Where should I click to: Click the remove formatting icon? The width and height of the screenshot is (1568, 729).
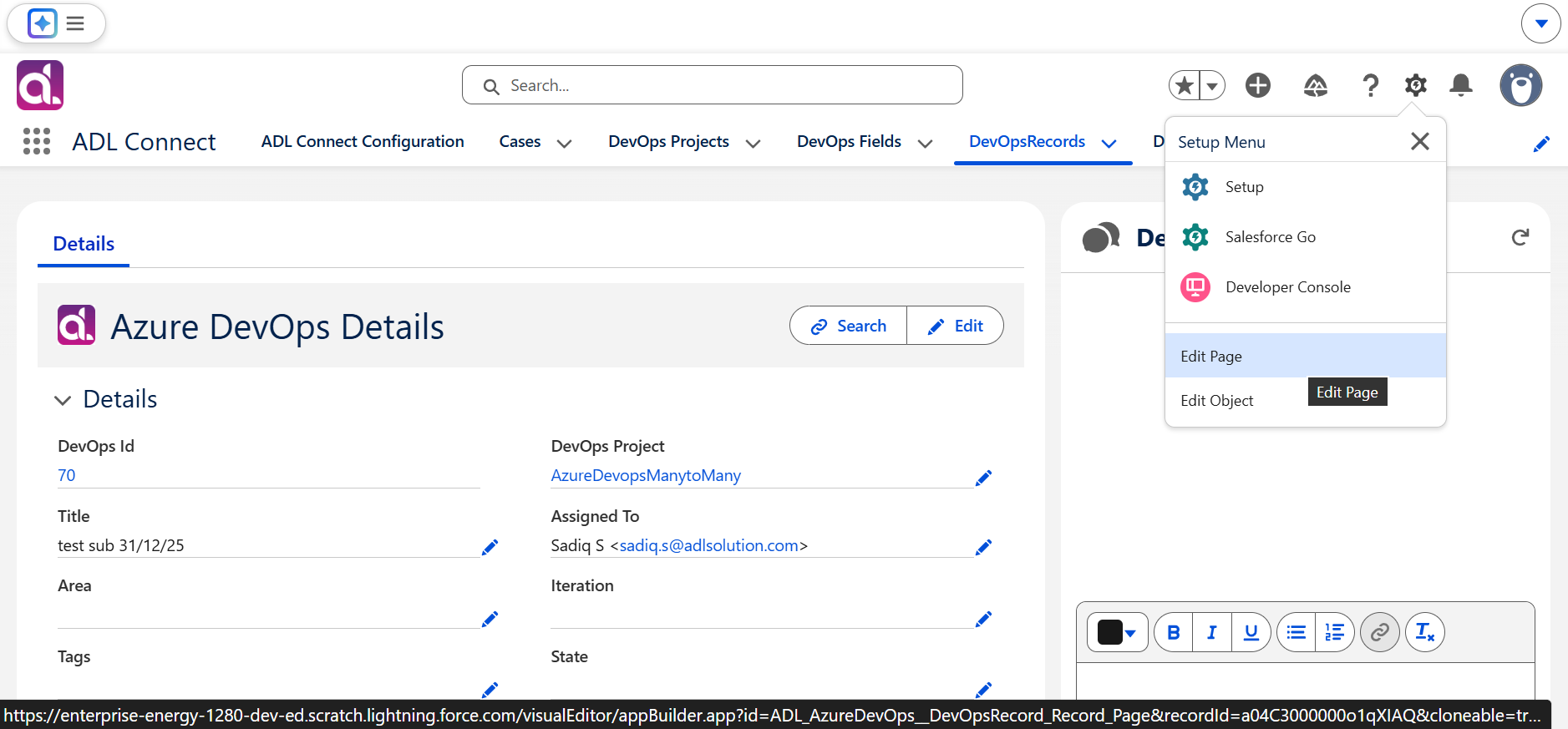1425,632
